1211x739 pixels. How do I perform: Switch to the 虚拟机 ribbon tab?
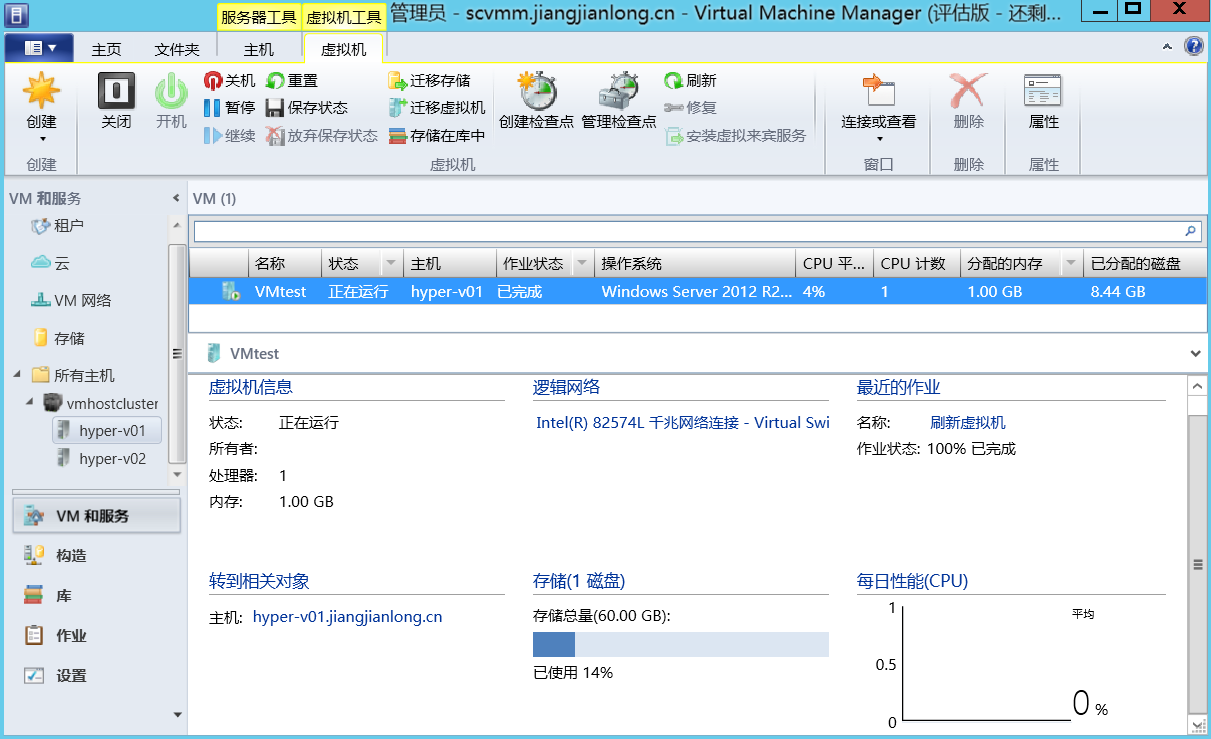coord(343,49)
